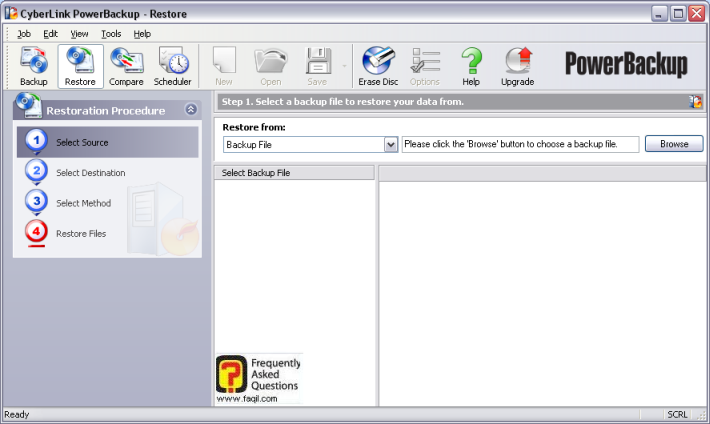Select the Restore toolbar icon
The image size is (710, 424).
80,67
